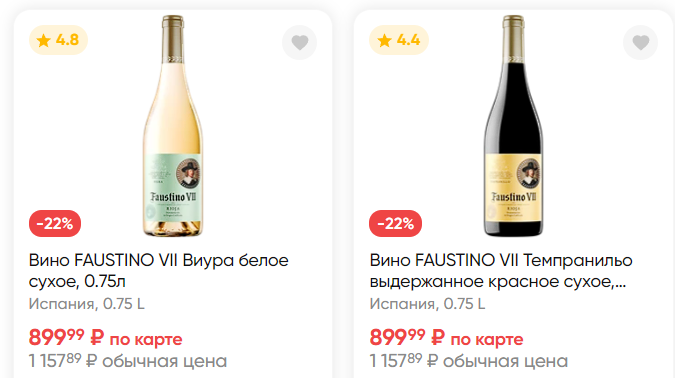Open the white wine bottle image
Viewport: 675px width, 378px height.
(173, 126)
